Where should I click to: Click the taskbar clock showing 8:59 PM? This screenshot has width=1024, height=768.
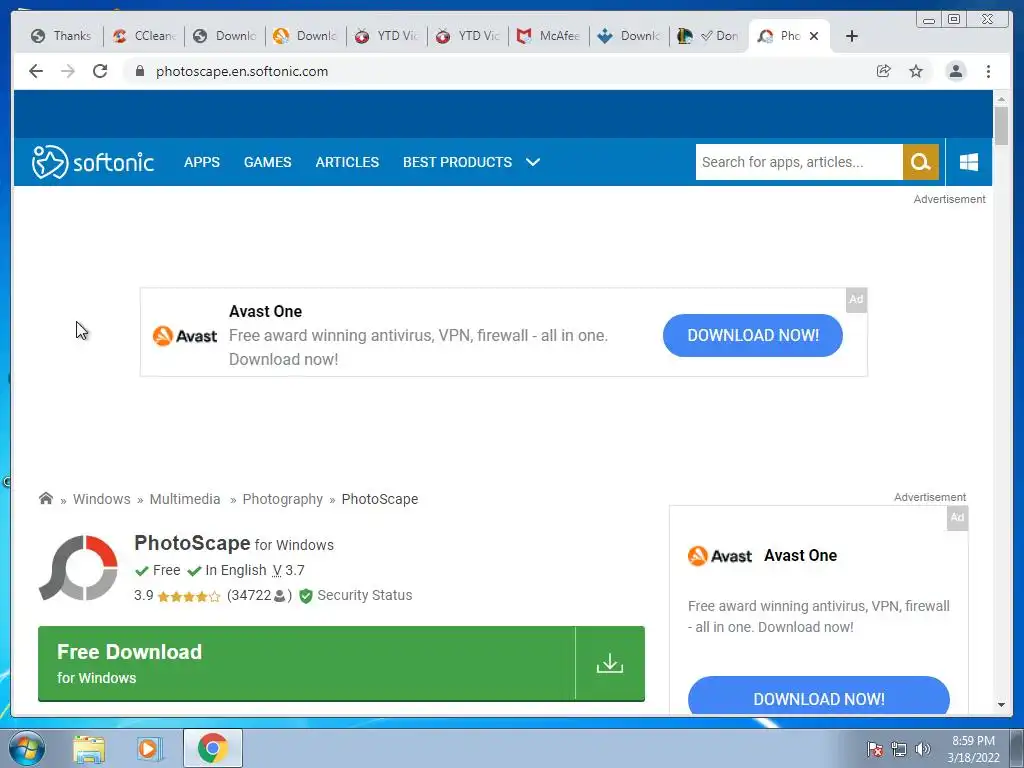tap(973, 749)
